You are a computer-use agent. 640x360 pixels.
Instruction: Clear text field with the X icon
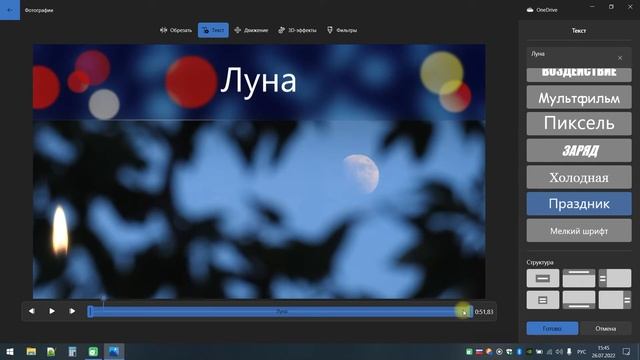click(620, 58)
